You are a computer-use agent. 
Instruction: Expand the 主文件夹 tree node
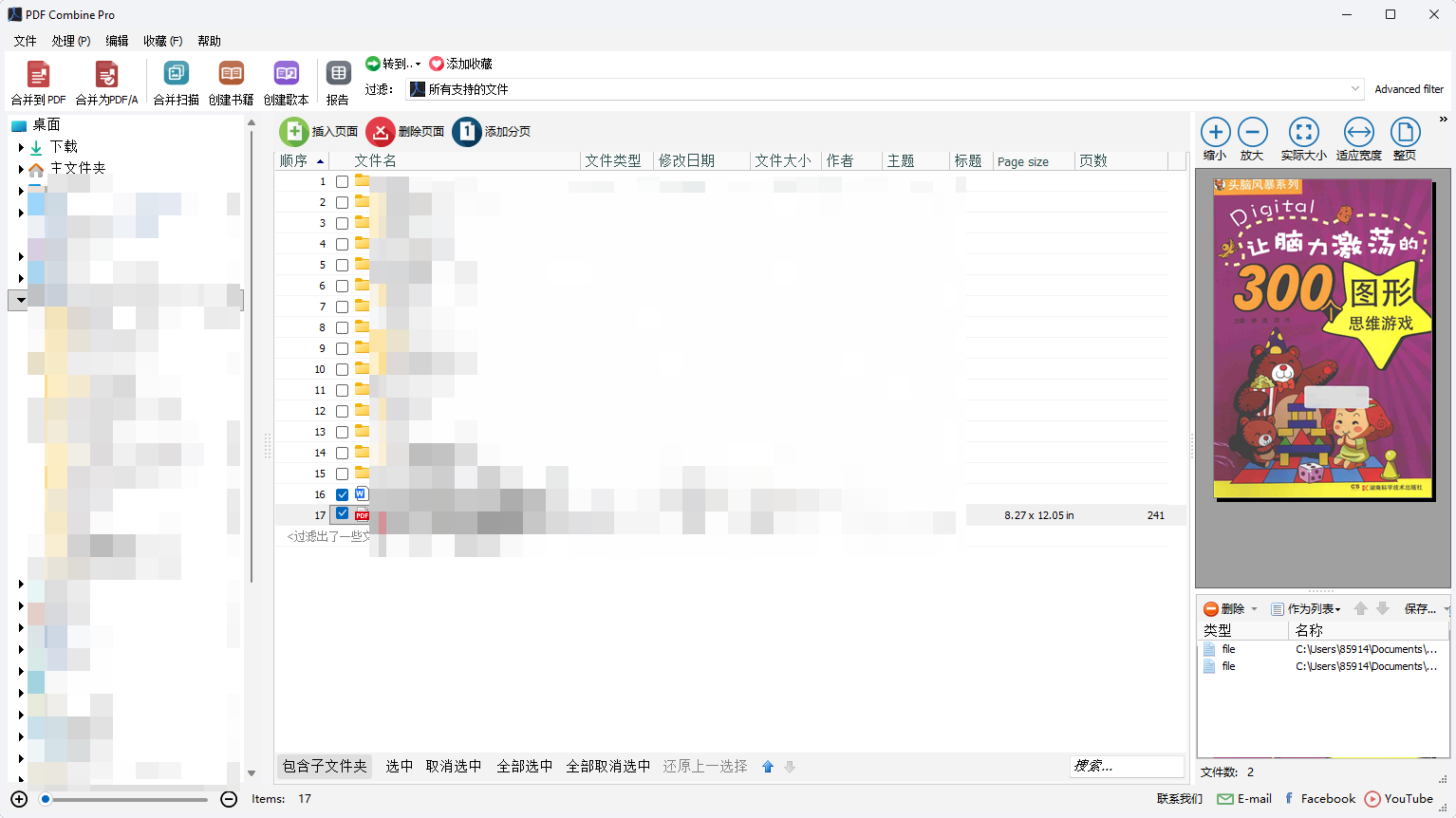(21, 169)
